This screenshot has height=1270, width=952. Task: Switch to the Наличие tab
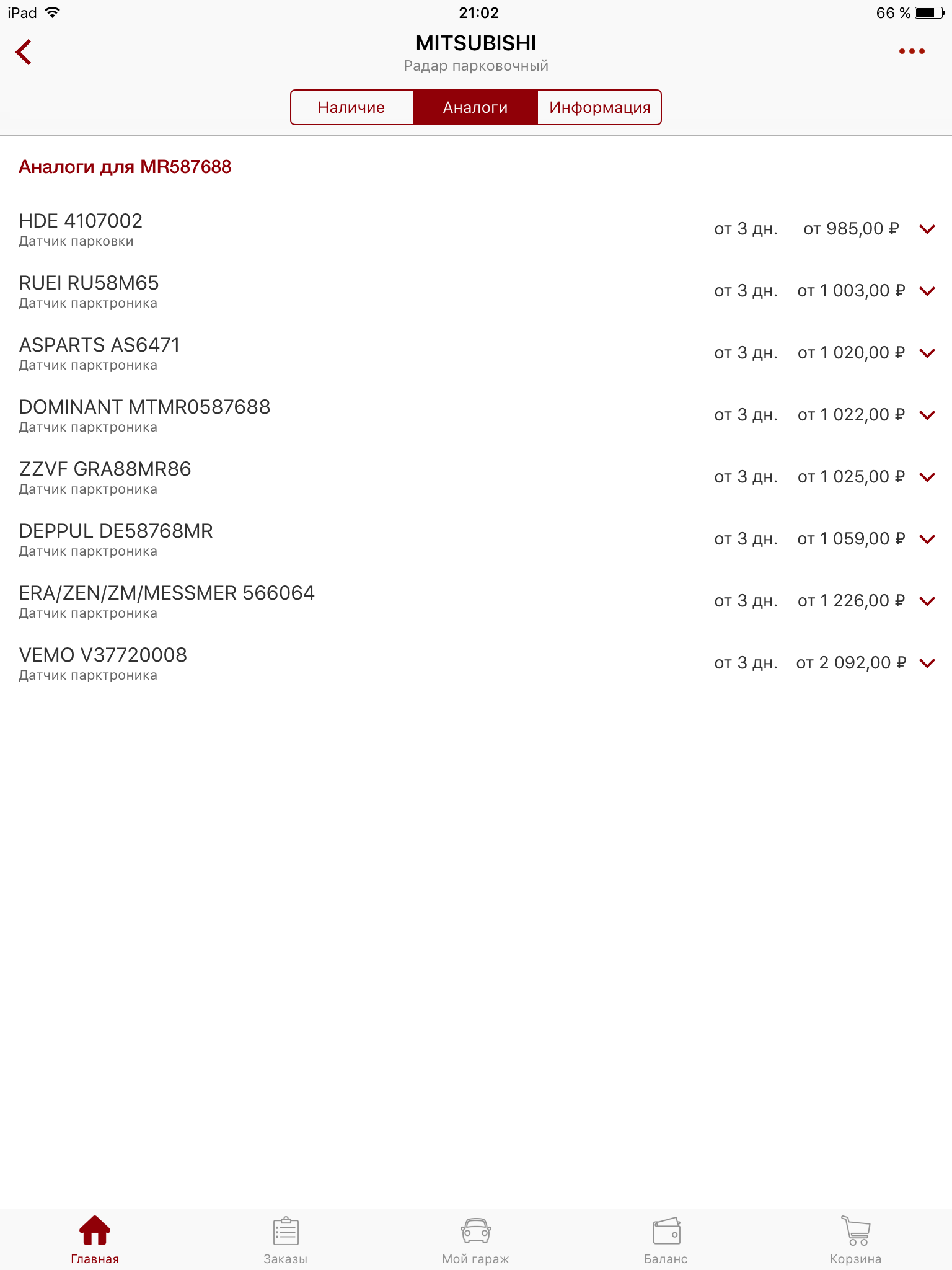[351, 107]
